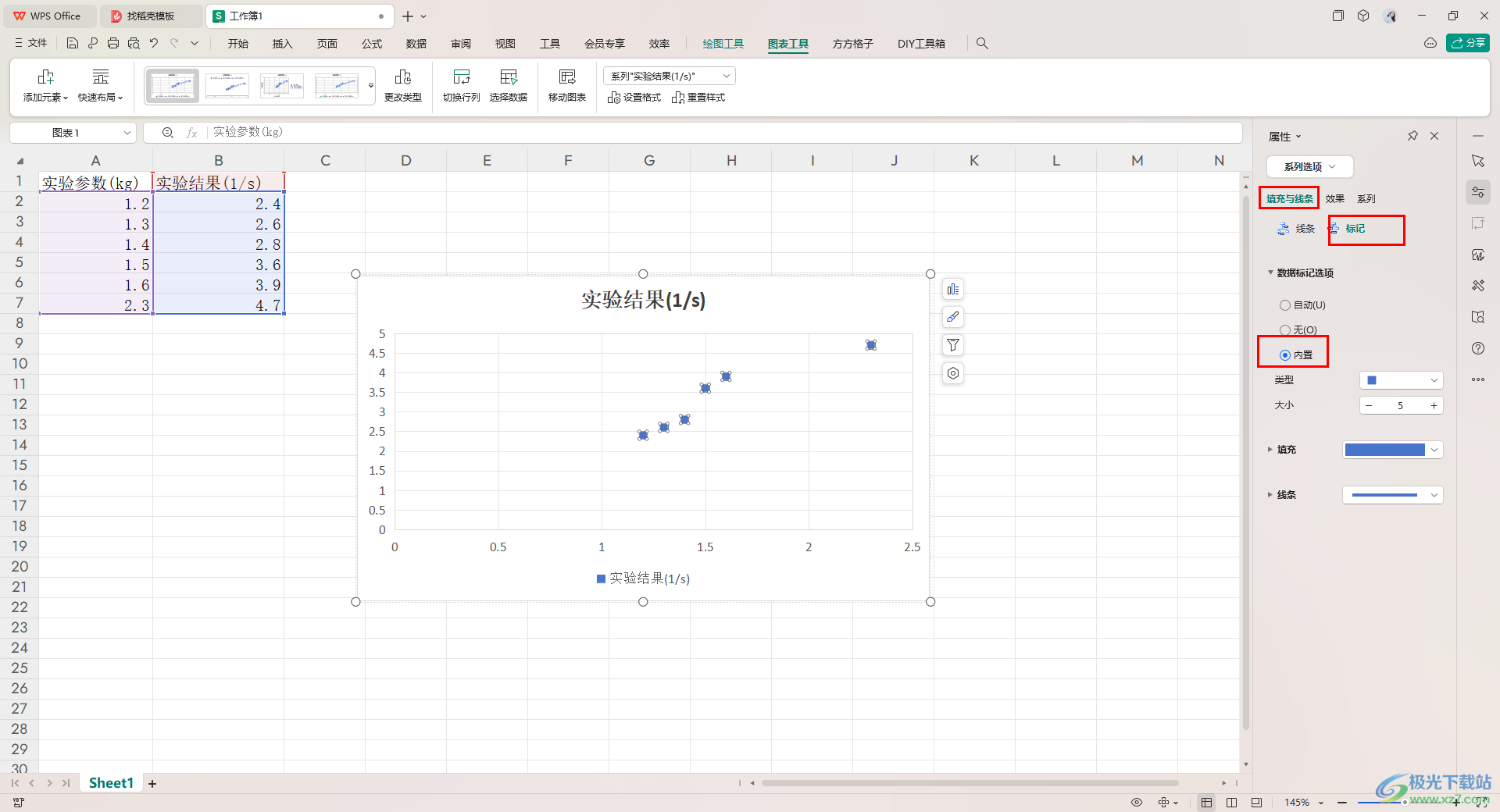Image resolution: width=1500 pixels, height=812 pixels.
Task: Open the Quick Layout (快速布局) menu
Action: tap(101, 86)
